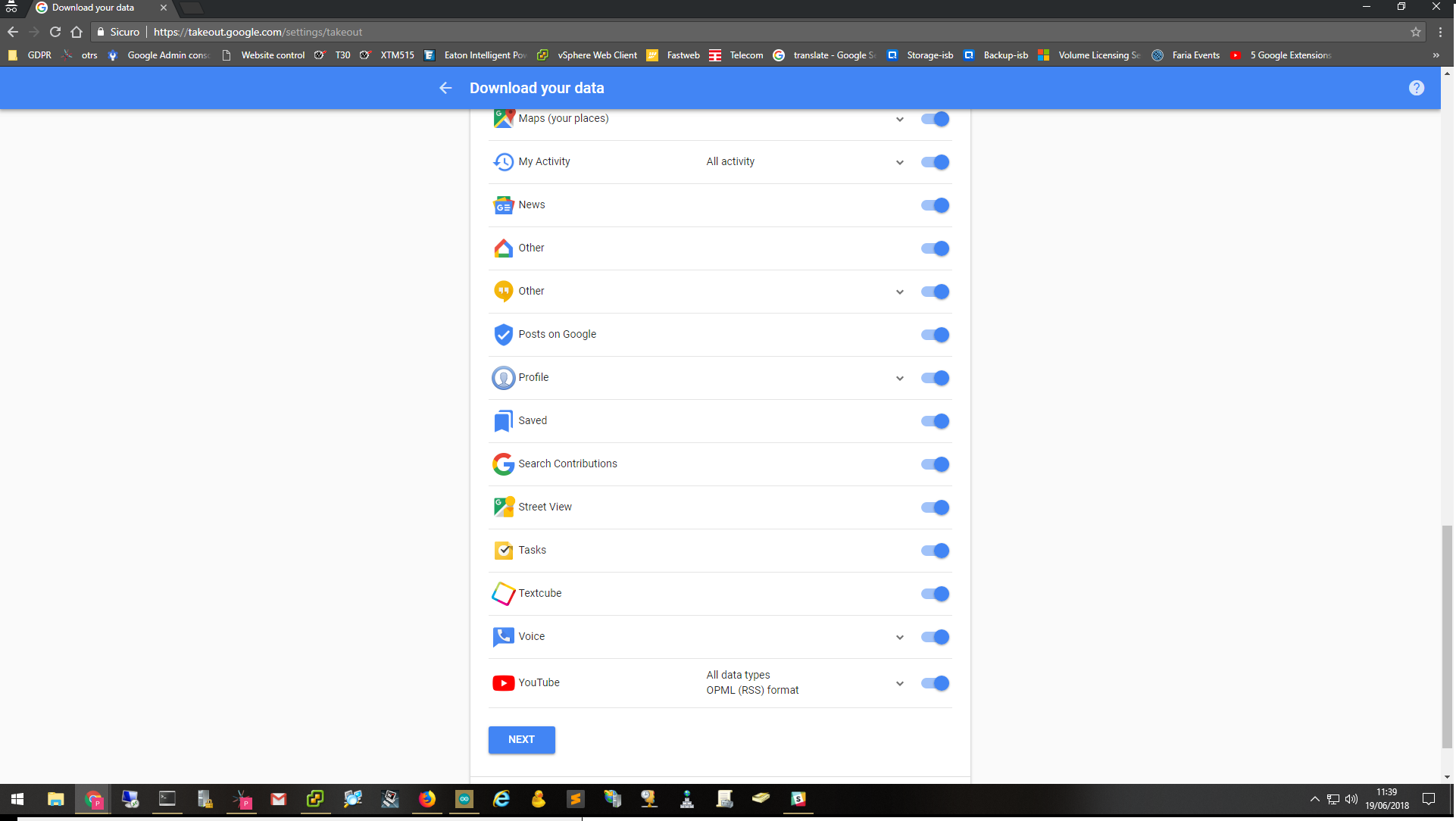Click the Hangouts 'Other' icon
The image size is (1456, 821).
coord(503,292)
